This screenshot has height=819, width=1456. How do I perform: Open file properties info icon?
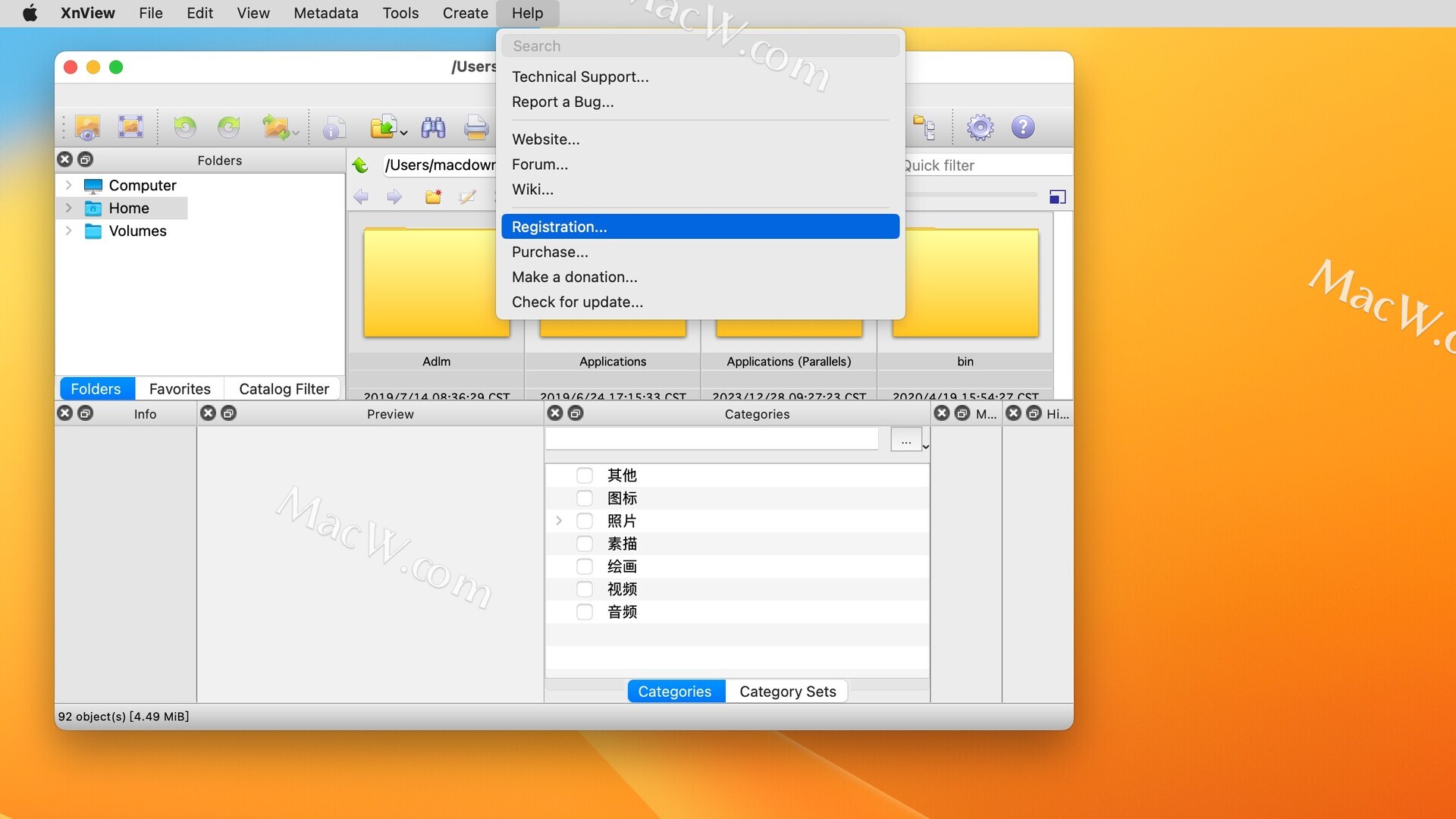pyautogui.click(x=334, y=127)
